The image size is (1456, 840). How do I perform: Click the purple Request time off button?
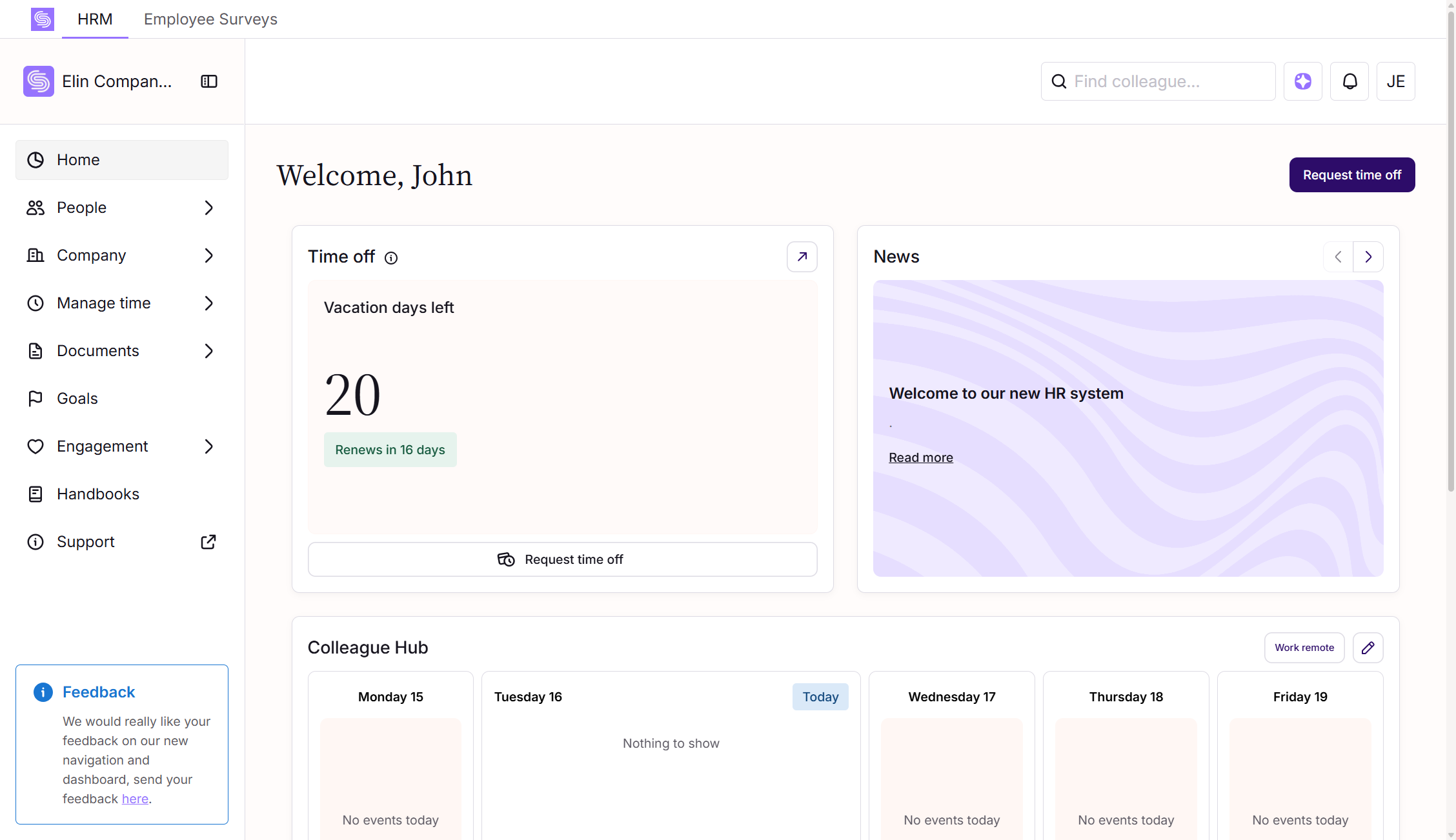(x=1352, y=175)
